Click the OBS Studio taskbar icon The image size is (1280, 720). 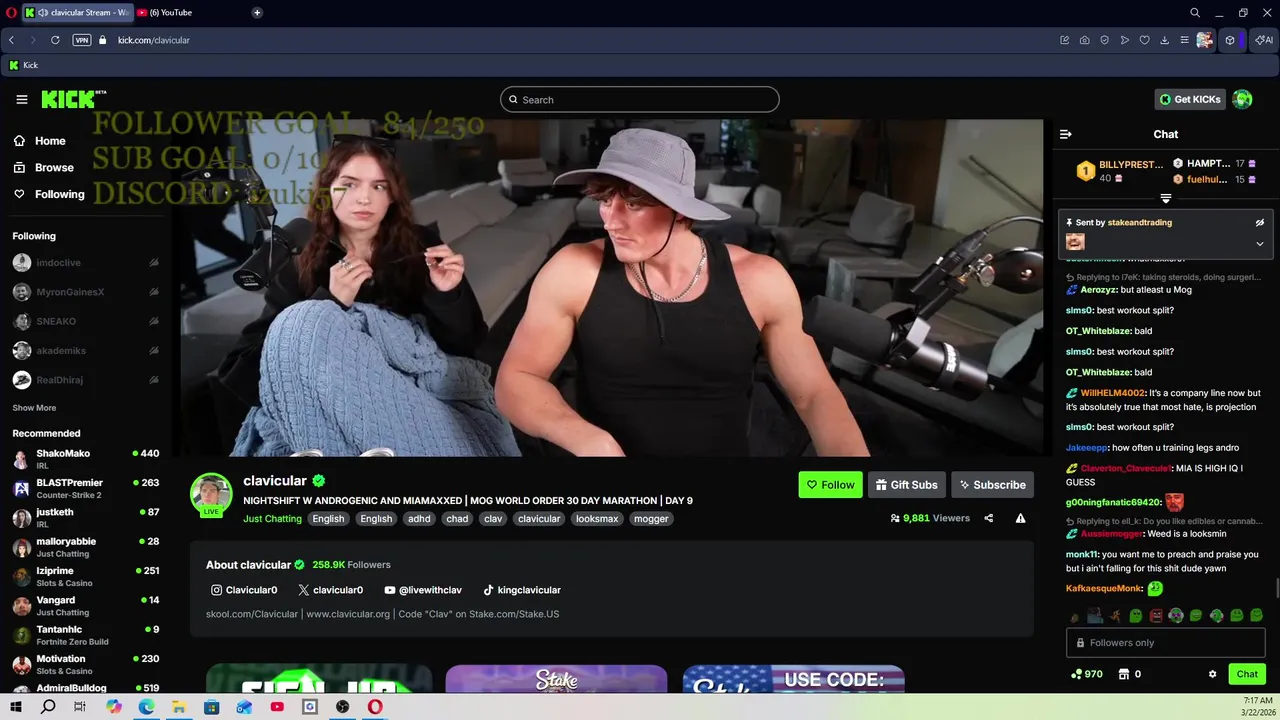342,707
